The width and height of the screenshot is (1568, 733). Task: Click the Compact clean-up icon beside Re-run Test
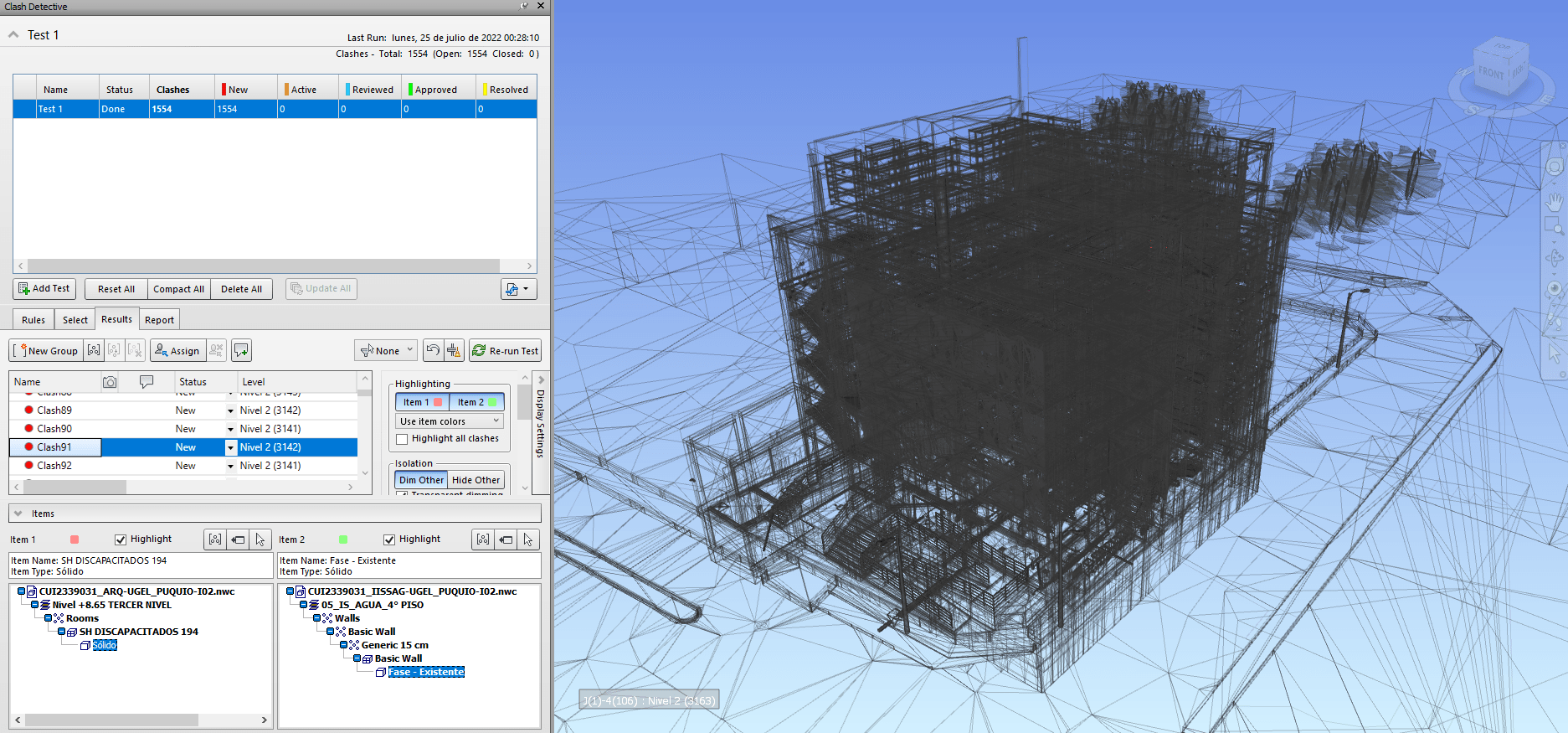(x=454, y=350)
